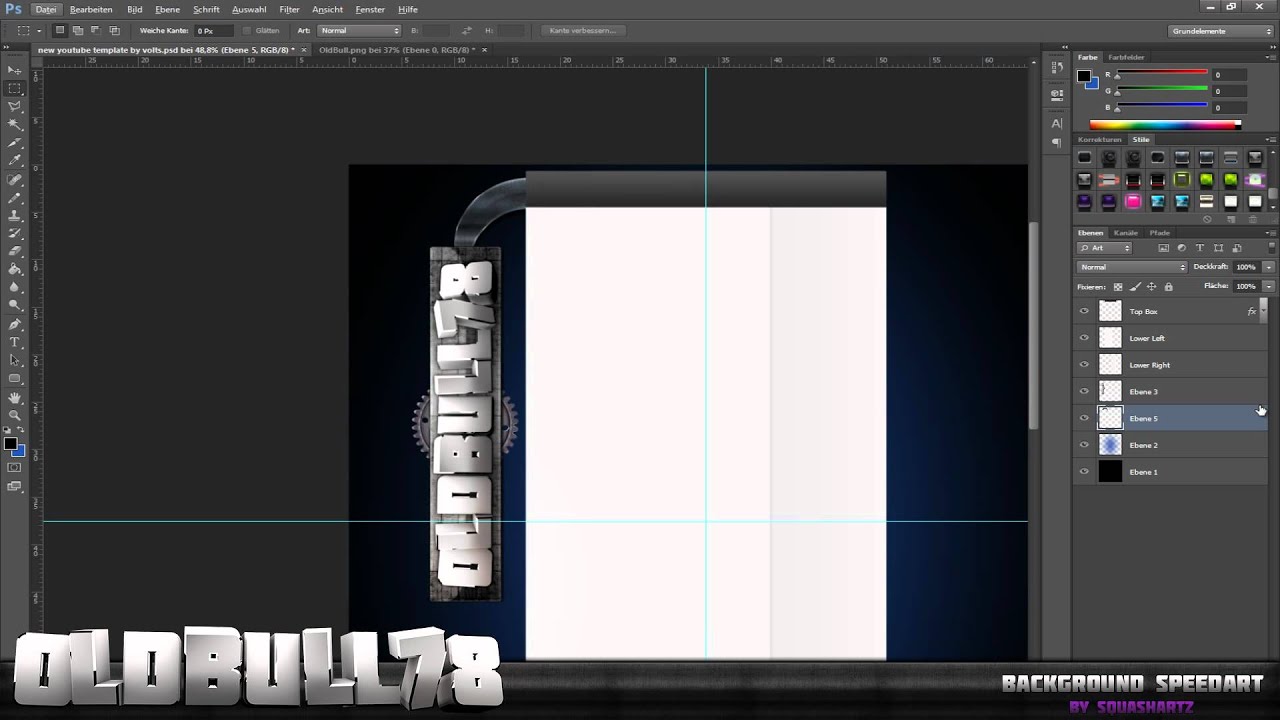Open the Art selection style dropdown
Viewport: 1280px width, 720px height.
tap(360, 31)
